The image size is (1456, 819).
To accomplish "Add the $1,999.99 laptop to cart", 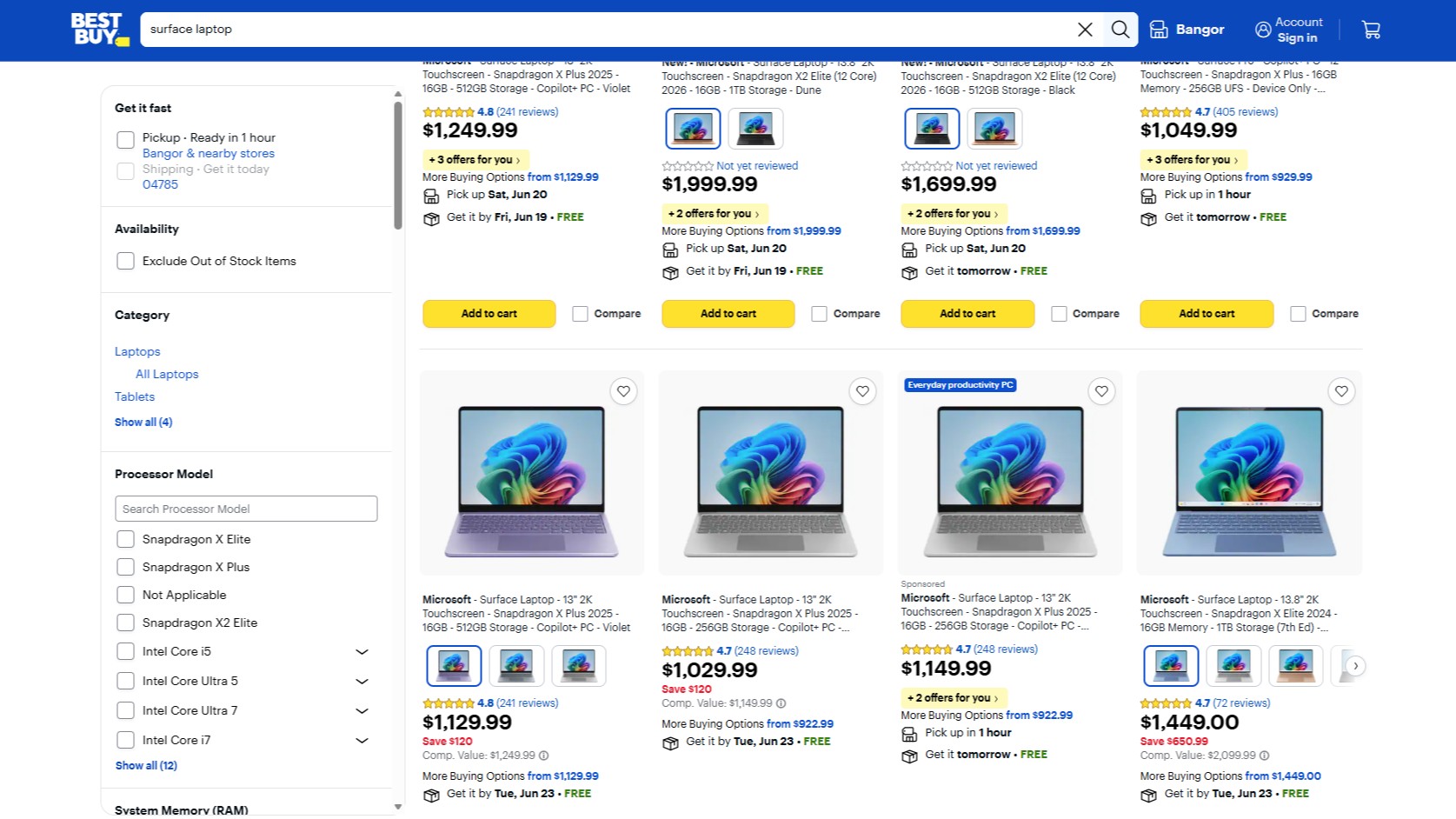I will 728,314.
